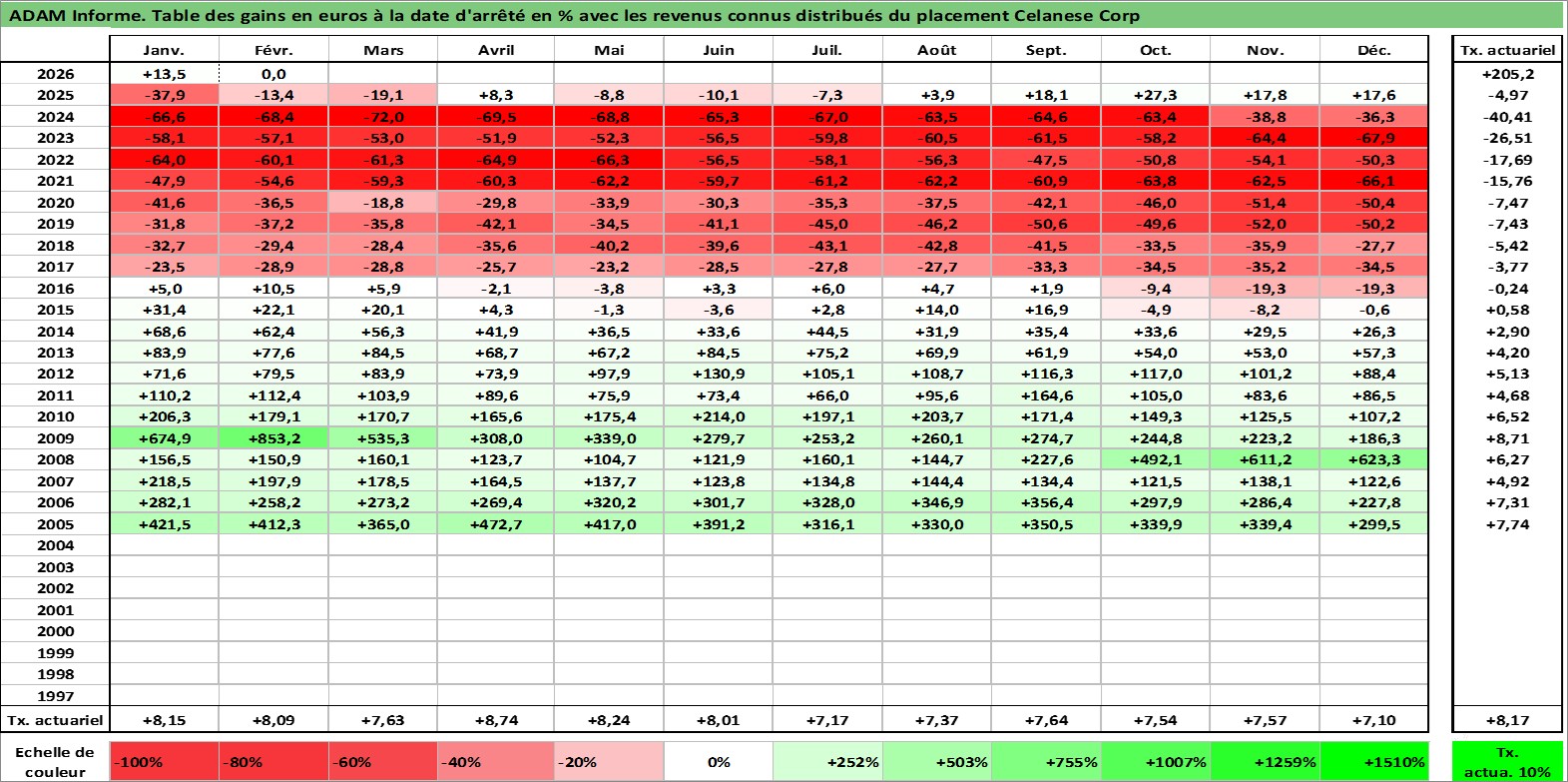Image resolution: width=1568 pixels, height=782 pixels.
Task: Click the +130,9 cell for Juin 2012
Action: pyautogui.click(x=718, y=374)
